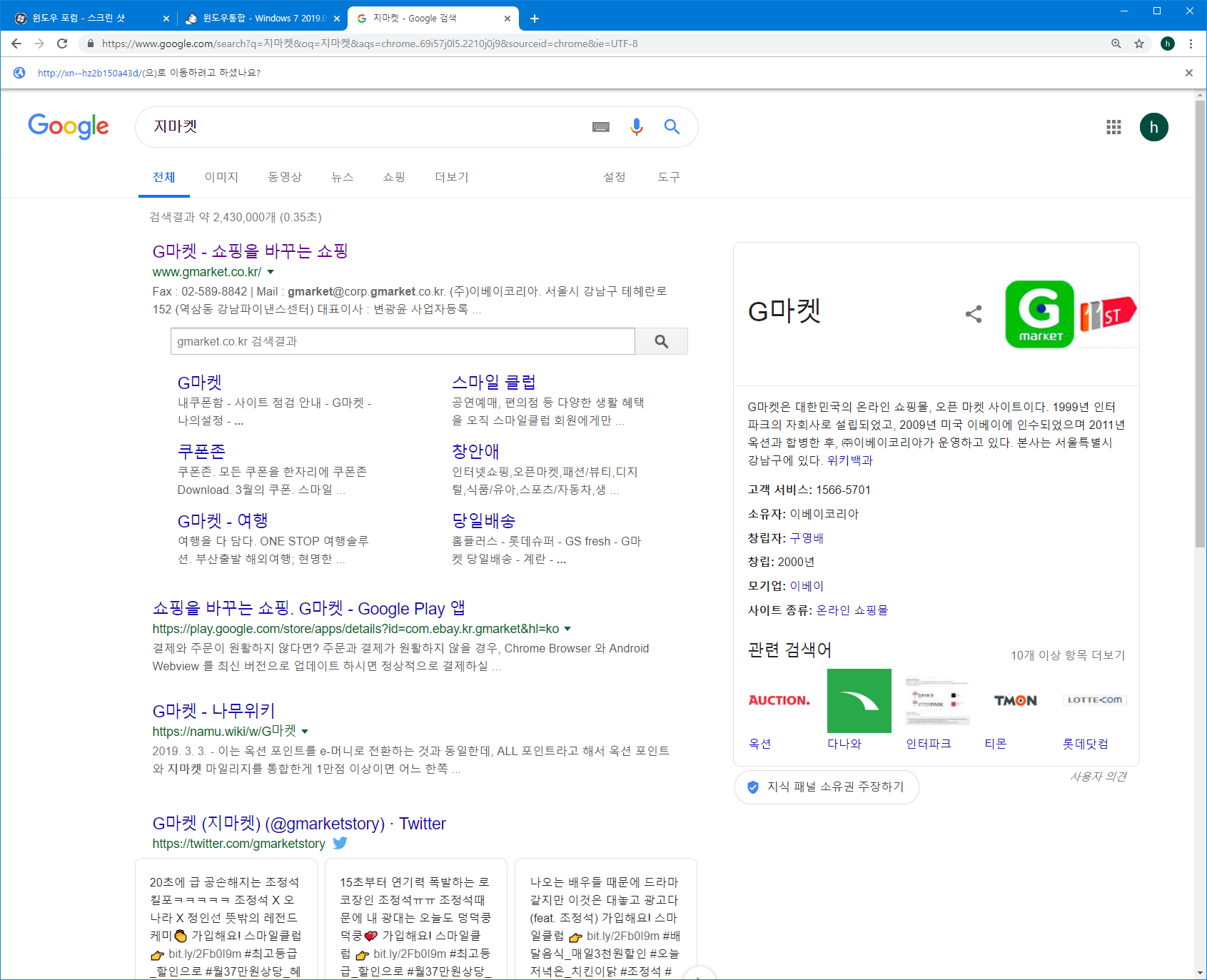The width and height of the screenshot is (1207, 980).
Task: Click the Twitter bird icon
Action: [340, 843]
